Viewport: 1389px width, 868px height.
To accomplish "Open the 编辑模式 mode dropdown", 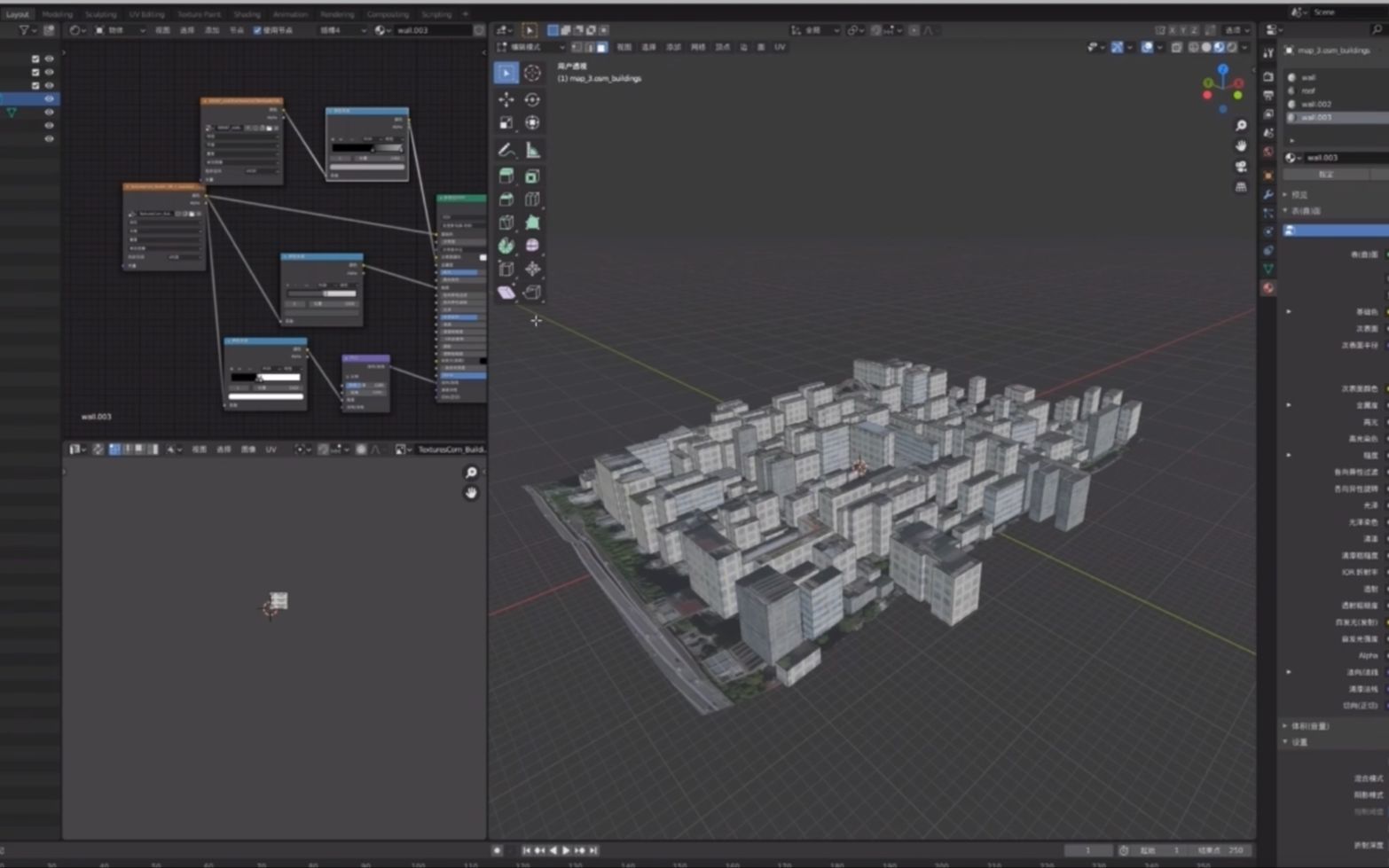I will tap(530, 47).
